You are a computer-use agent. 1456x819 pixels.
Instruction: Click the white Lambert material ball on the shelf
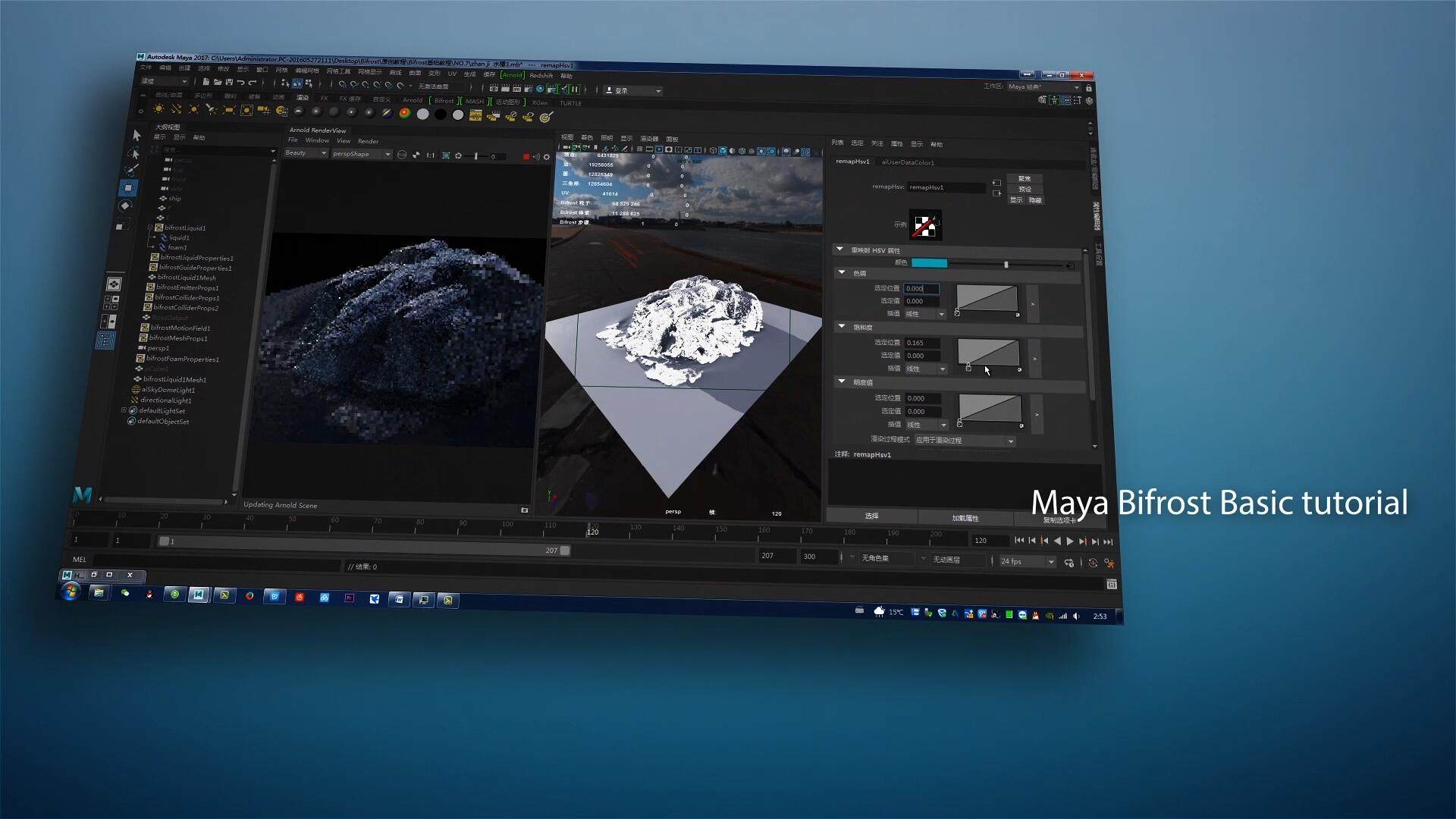point(422,114)
